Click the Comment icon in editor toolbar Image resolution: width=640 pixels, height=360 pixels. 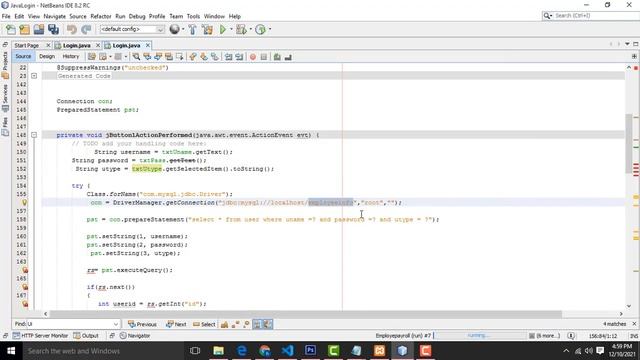(278, 57)
